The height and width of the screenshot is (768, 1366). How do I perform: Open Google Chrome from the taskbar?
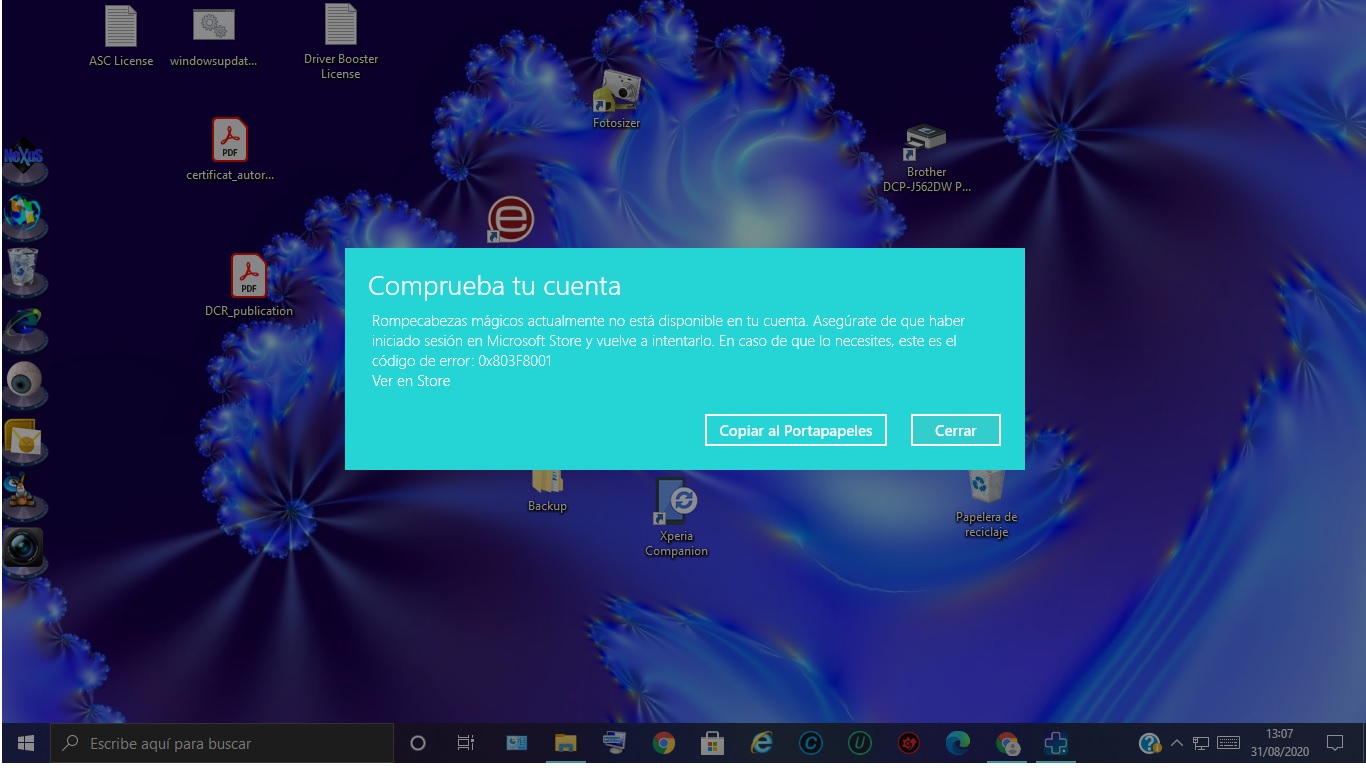coord(663,743)
